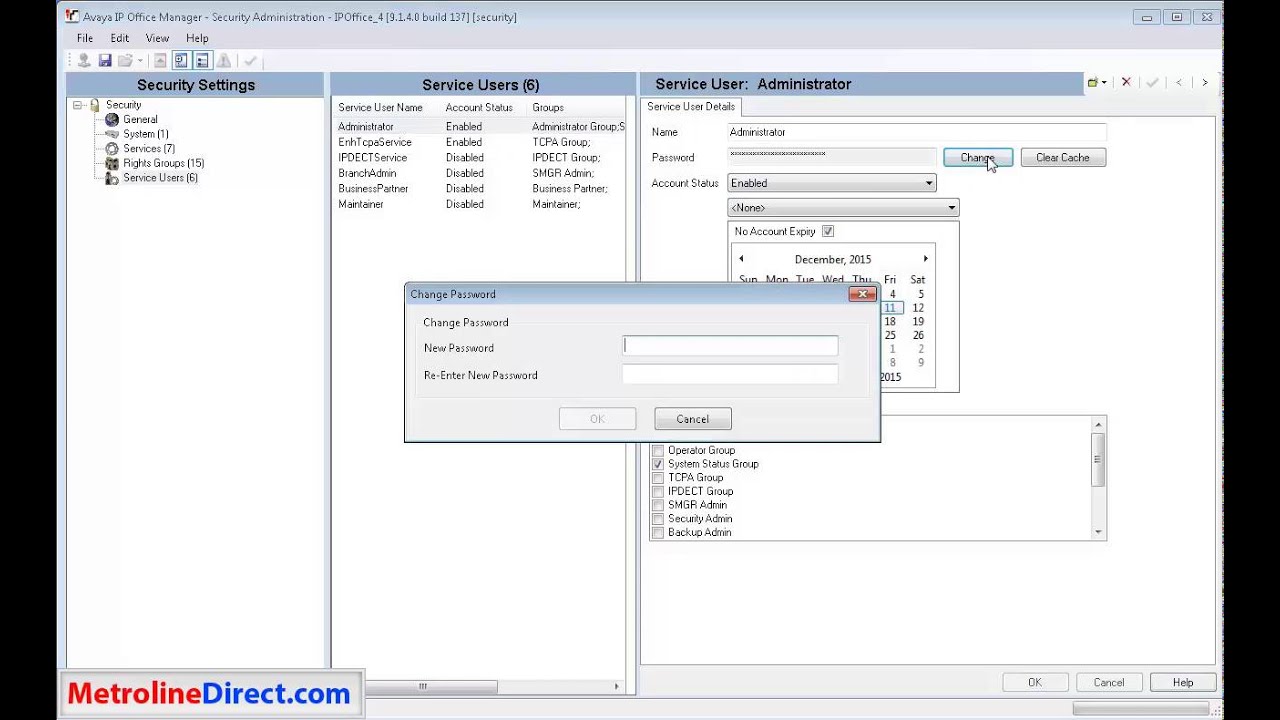
Task: Click the Change password button
Action: 978,157
